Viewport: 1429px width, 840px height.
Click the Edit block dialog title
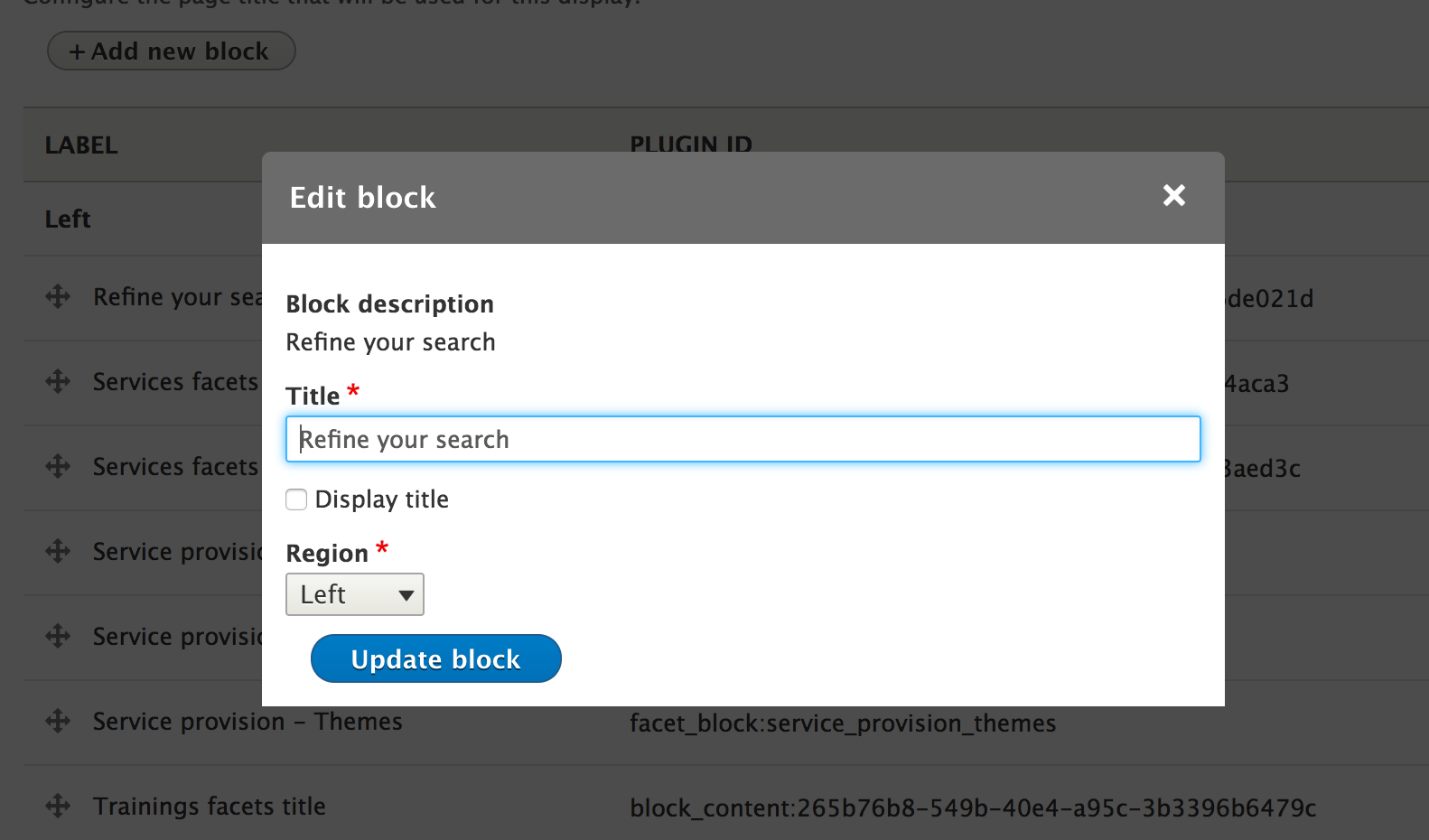[x=362, y=198]
